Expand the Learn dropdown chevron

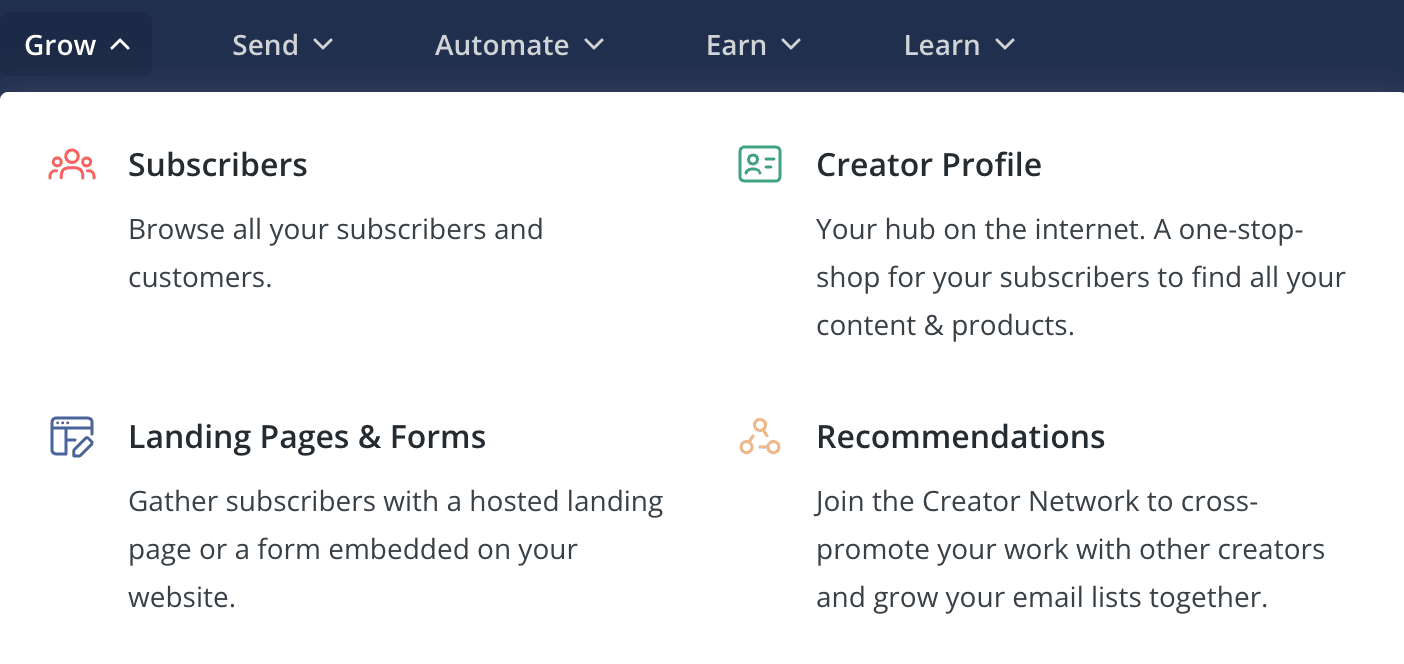(x=1005, y=45)
